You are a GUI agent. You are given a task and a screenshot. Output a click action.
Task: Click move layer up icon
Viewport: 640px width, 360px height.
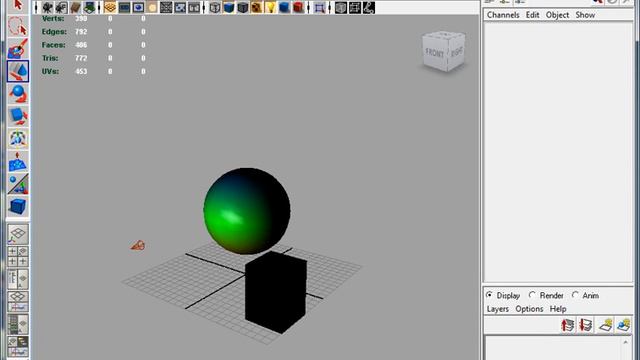568,325
